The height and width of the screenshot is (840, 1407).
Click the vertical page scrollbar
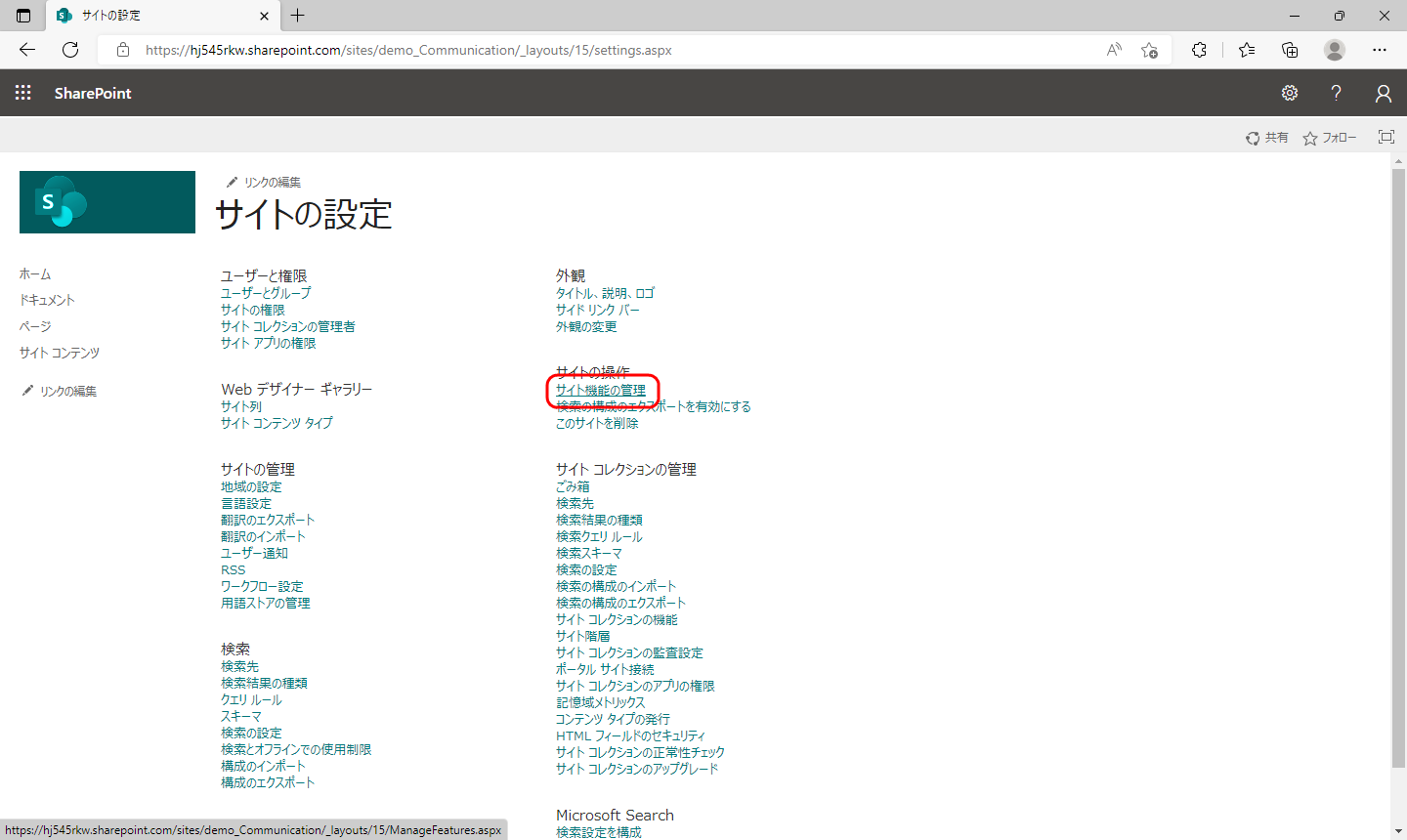[x=1398, y=469]
